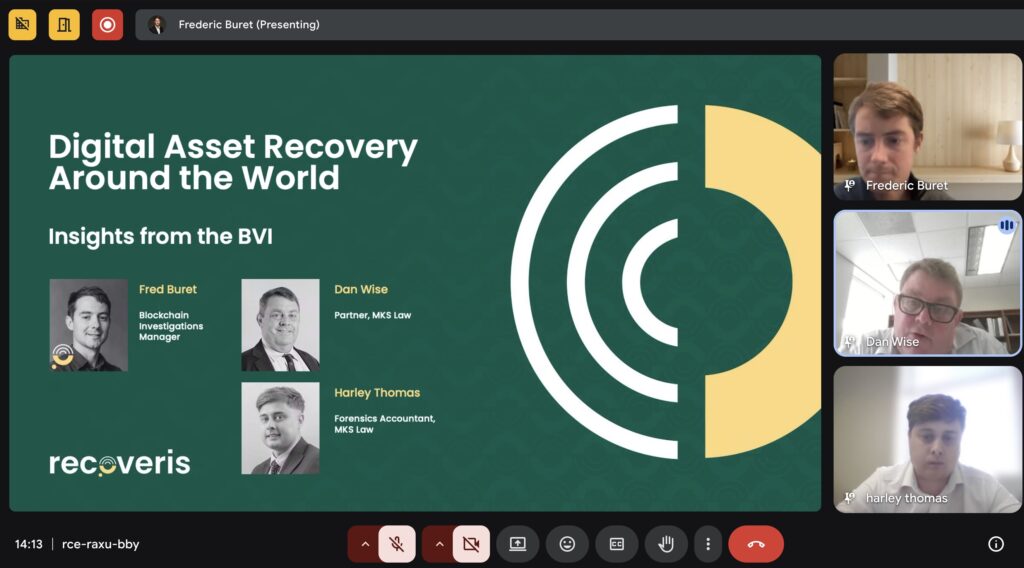Toggle closed captions on
Image resolution: width=1024 pixels, height=568 pixels.
(x=616, y=544)
